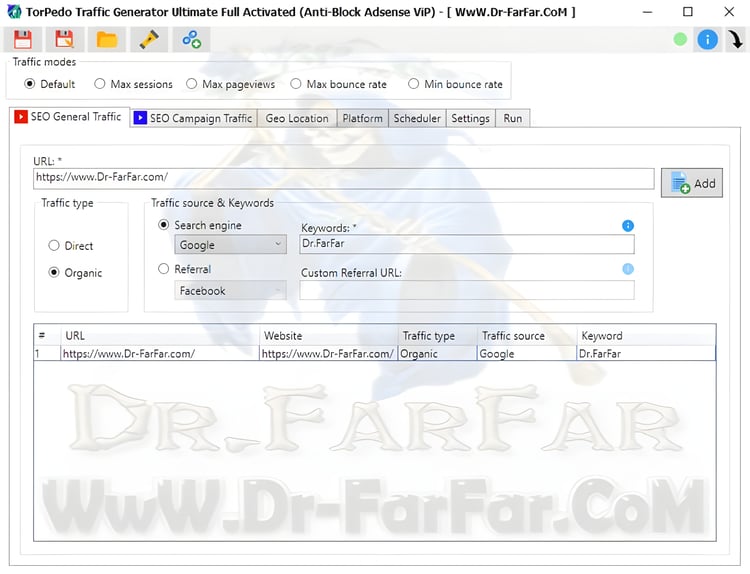Switch to SEO General Traffic tab
This screenshot has height=574, width=750.
click(x=69, y=117)
